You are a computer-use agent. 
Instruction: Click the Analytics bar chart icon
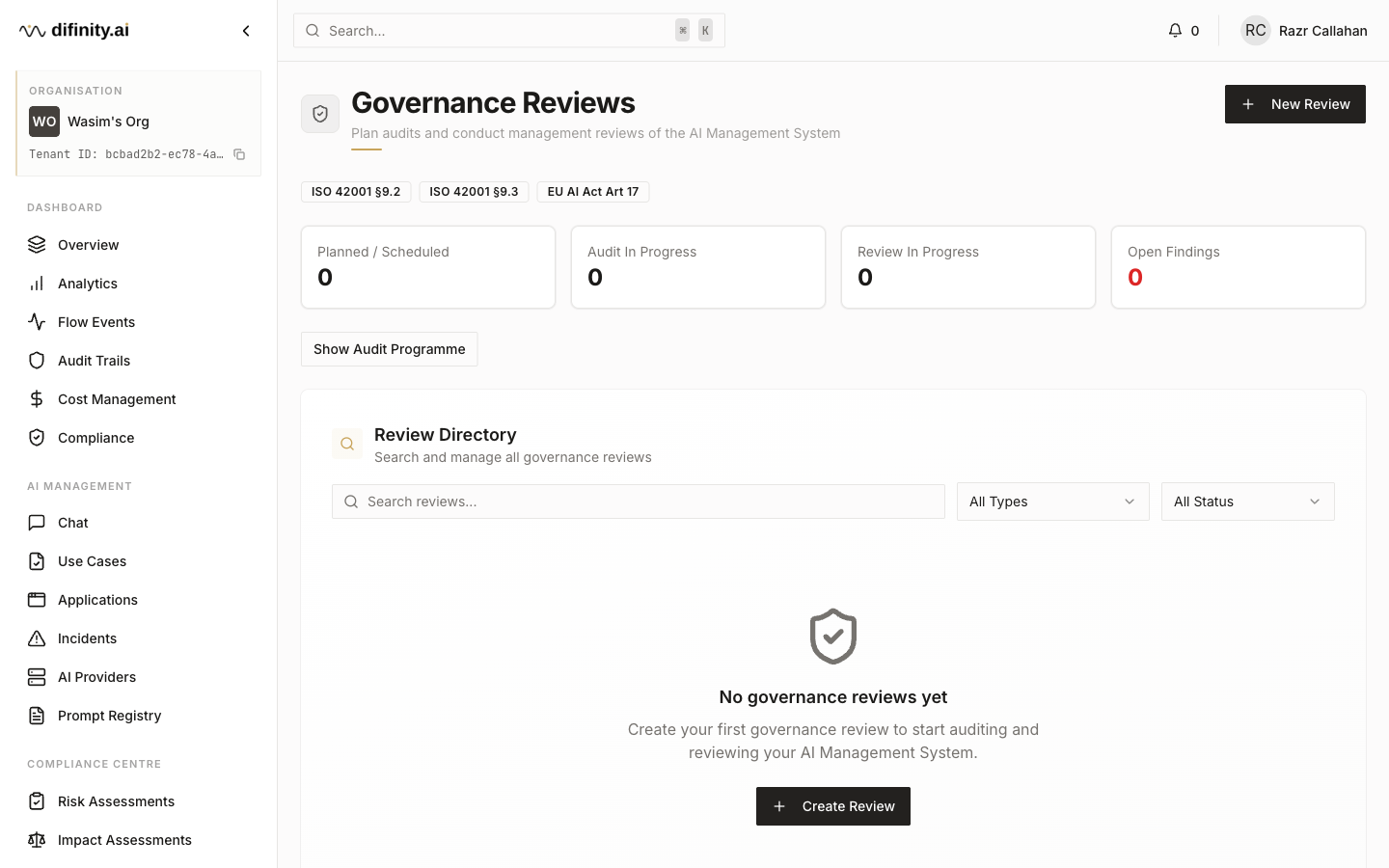point(37,284)
